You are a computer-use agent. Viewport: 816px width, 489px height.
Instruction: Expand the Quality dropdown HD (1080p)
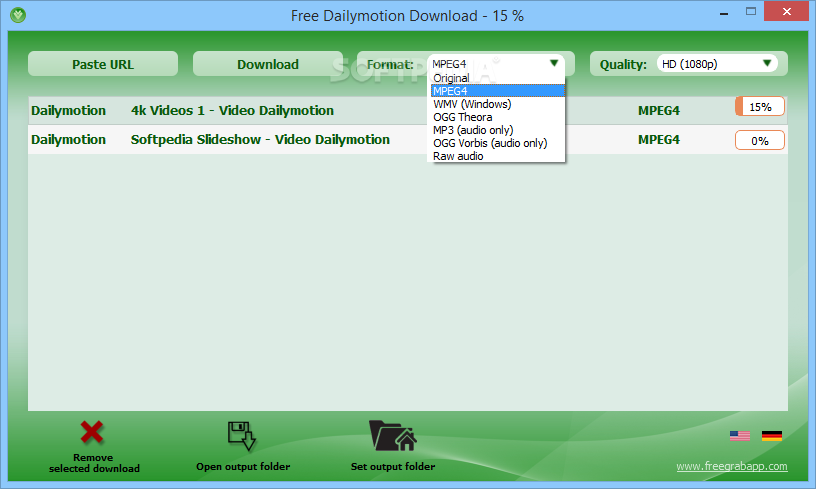point(717,63)
